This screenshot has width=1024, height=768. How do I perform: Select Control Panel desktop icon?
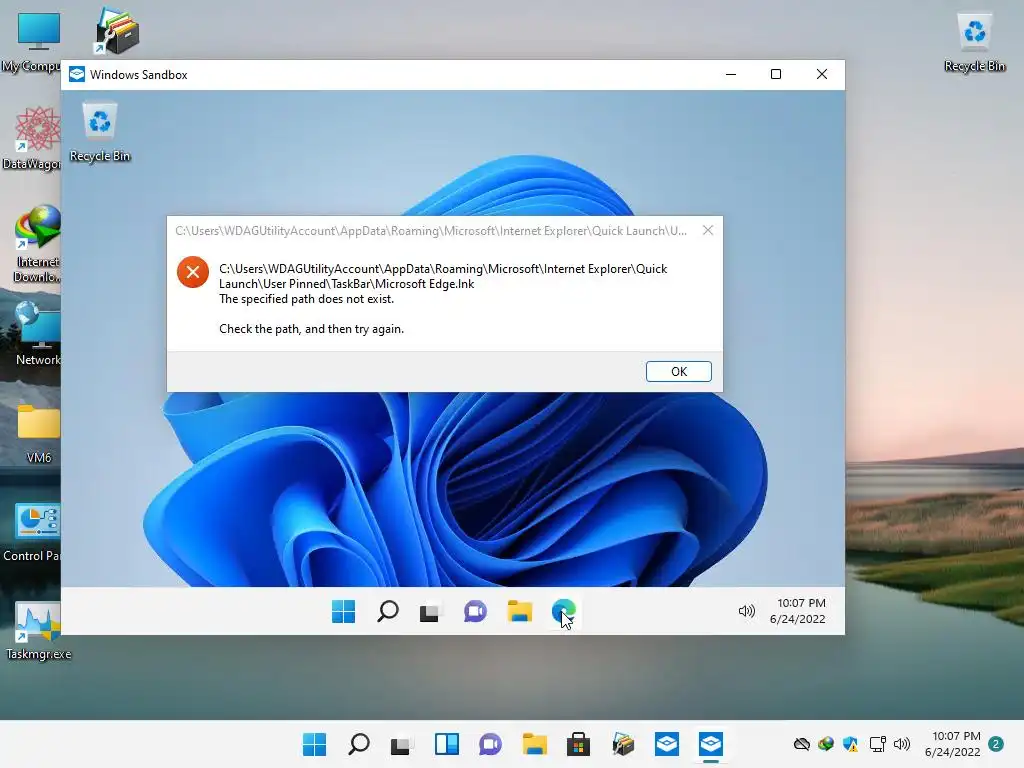33,532
